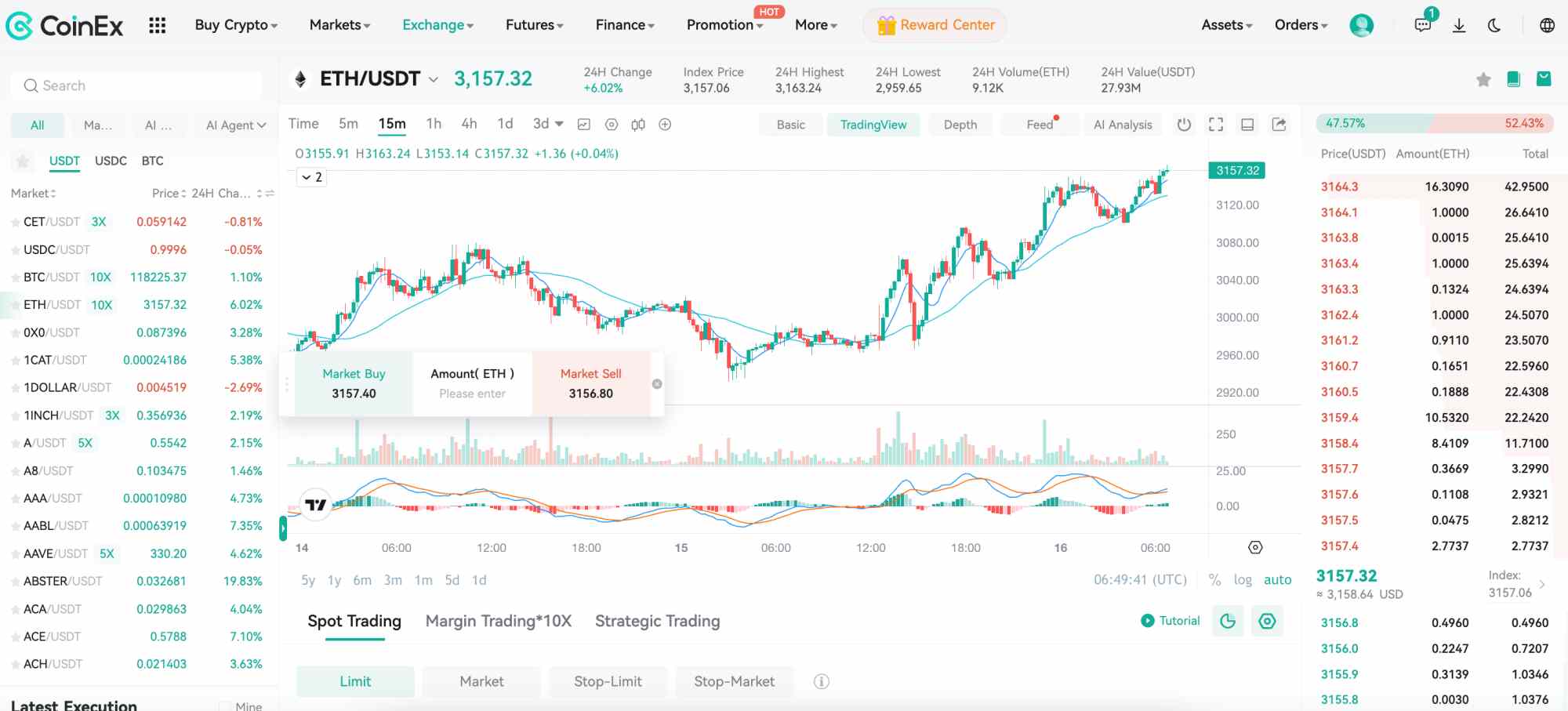
Task: Click the Tutorial link in Spot Trading
Action: point(1170,621)
